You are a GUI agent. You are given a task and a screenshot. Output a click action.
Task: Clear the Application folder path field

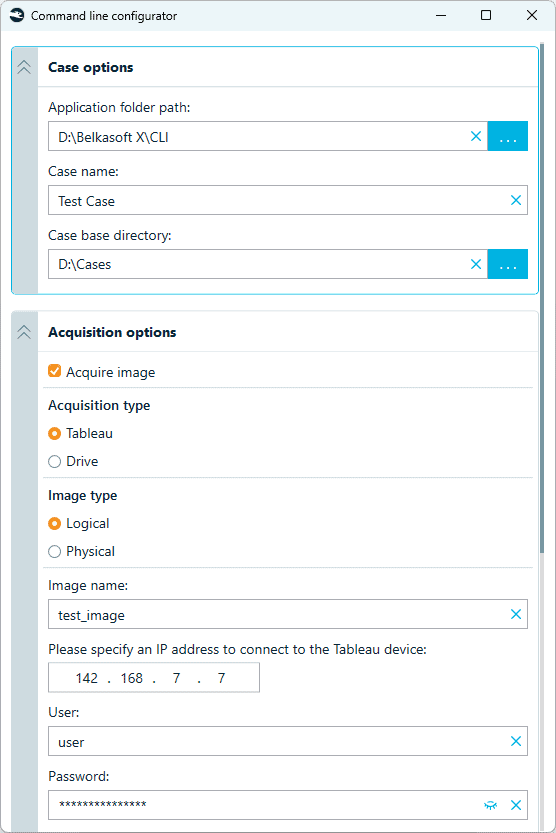pos(476,137)
